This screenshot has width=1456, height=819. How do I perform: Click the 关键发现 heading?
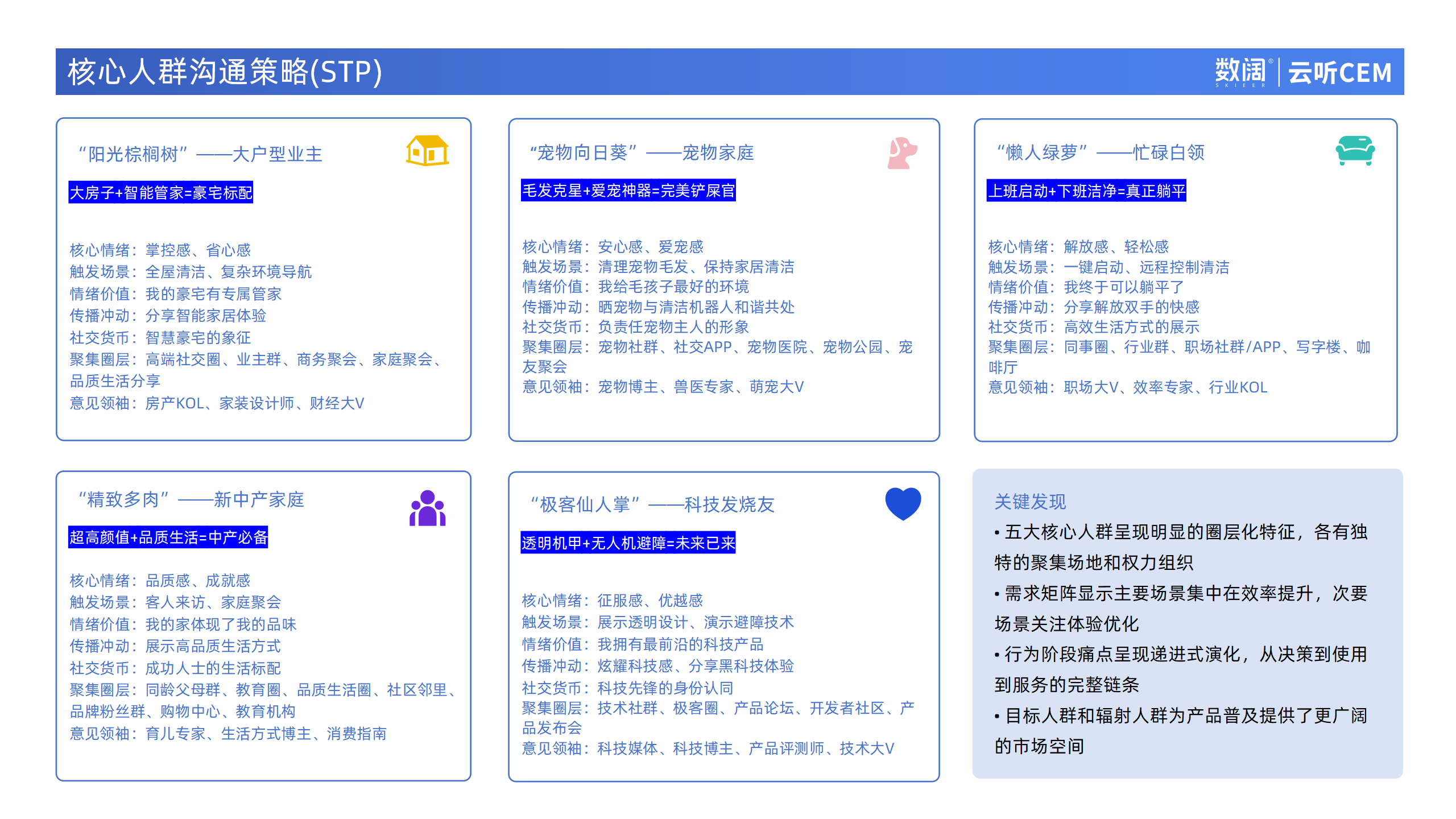[1030, 502]
